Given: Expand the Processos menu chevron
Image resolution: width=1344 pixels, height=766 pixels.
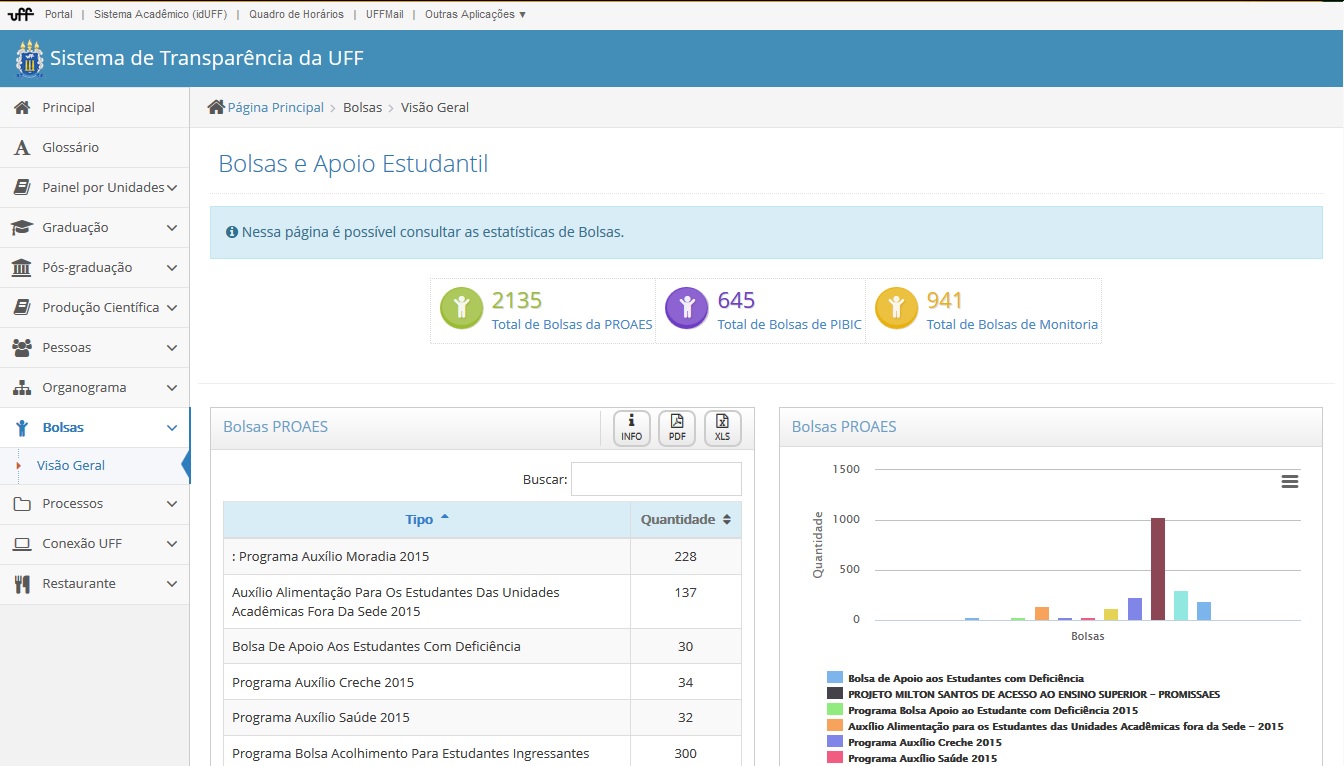Looking at the screenshot, I should [172, 504].
